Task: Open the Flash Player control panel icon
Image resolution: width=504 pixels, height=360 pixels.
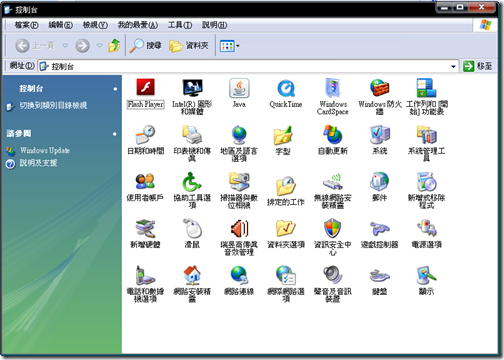Action: pyautogui.click(x=145, y=87)
